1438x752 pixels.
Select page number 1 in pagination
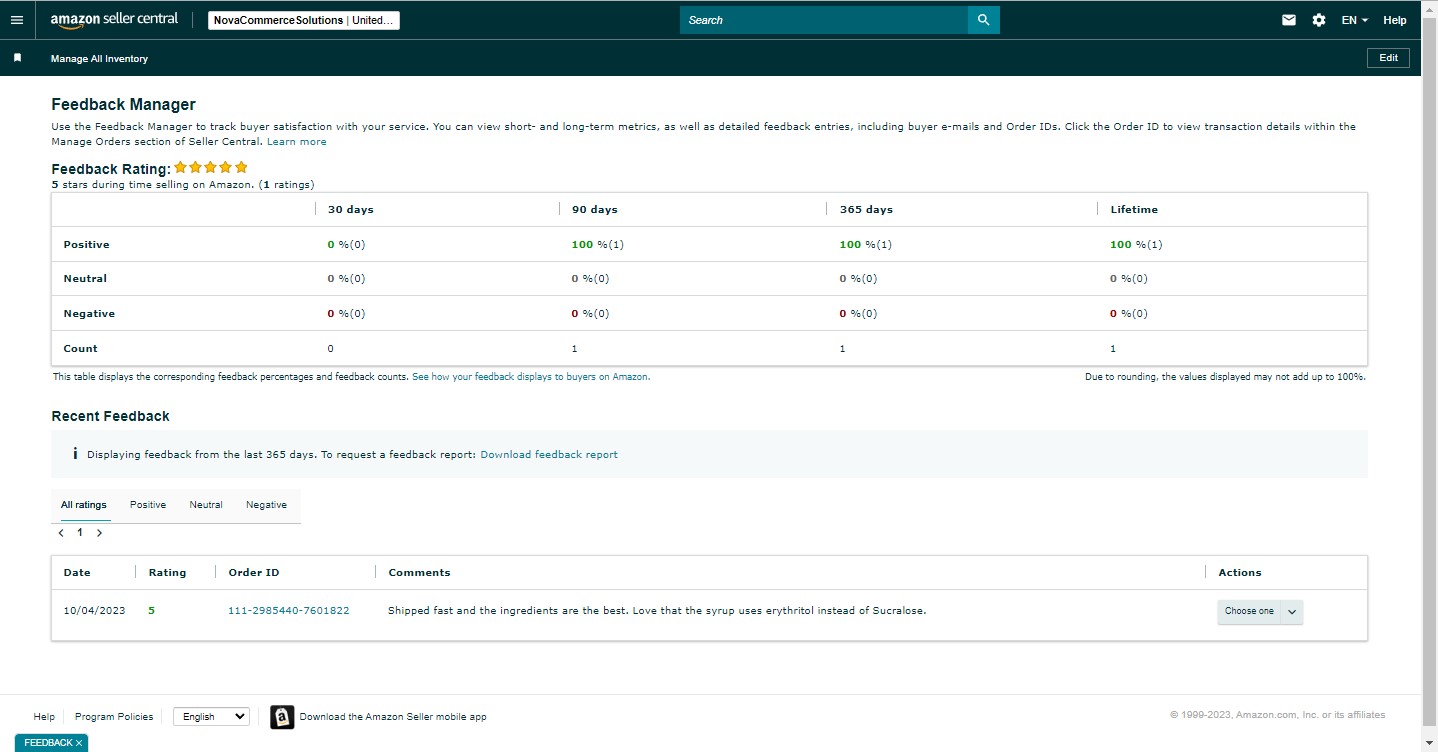coord(80,533)
